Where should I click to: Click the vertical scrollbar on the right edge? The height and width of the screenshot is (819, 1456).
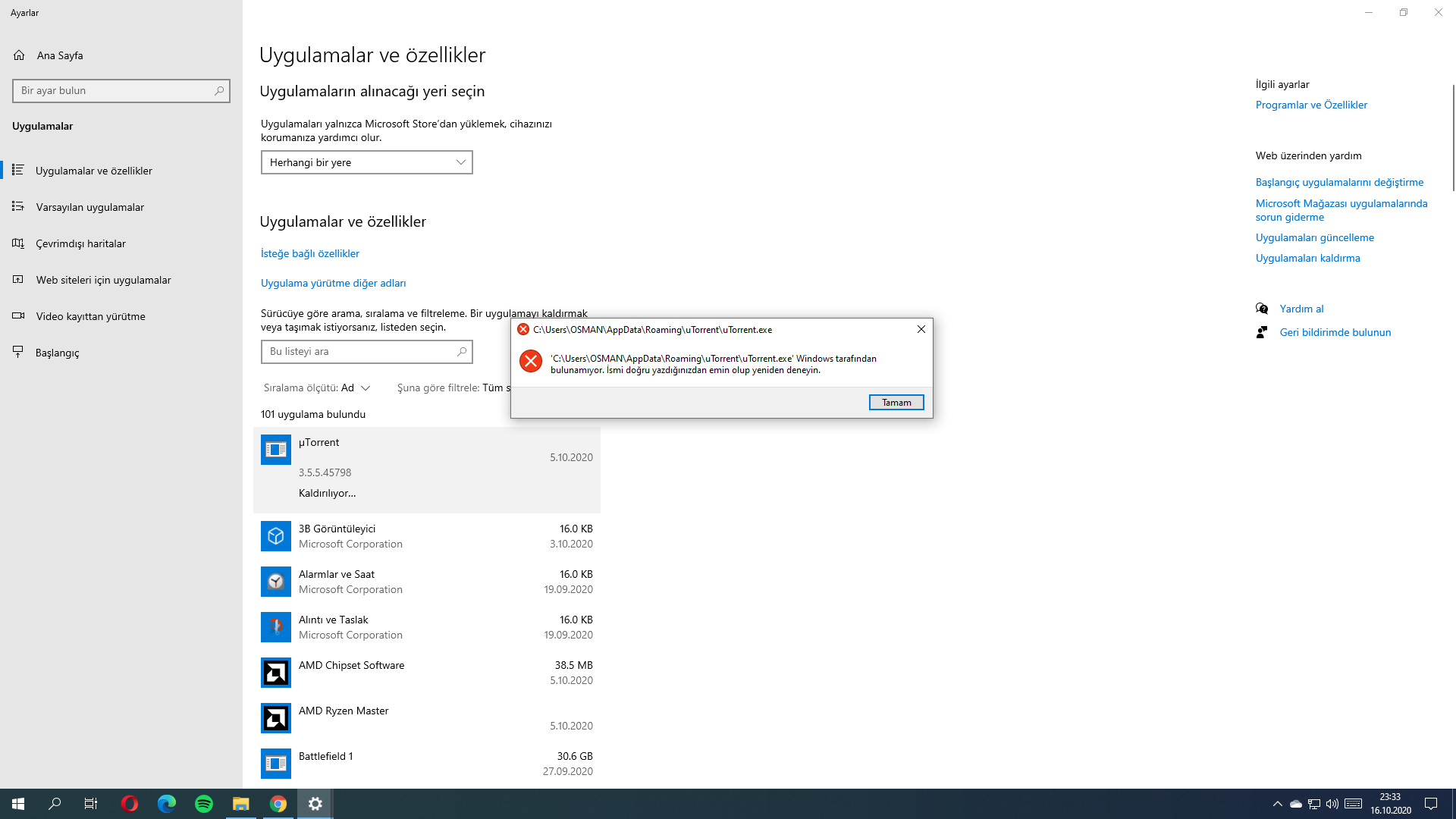(1452, 136)
